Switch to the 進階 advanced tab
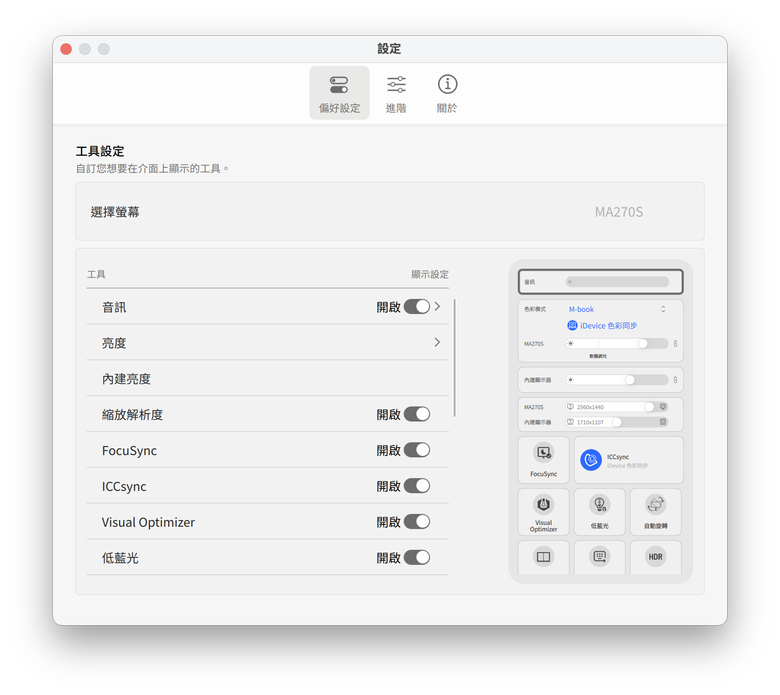 396,93
